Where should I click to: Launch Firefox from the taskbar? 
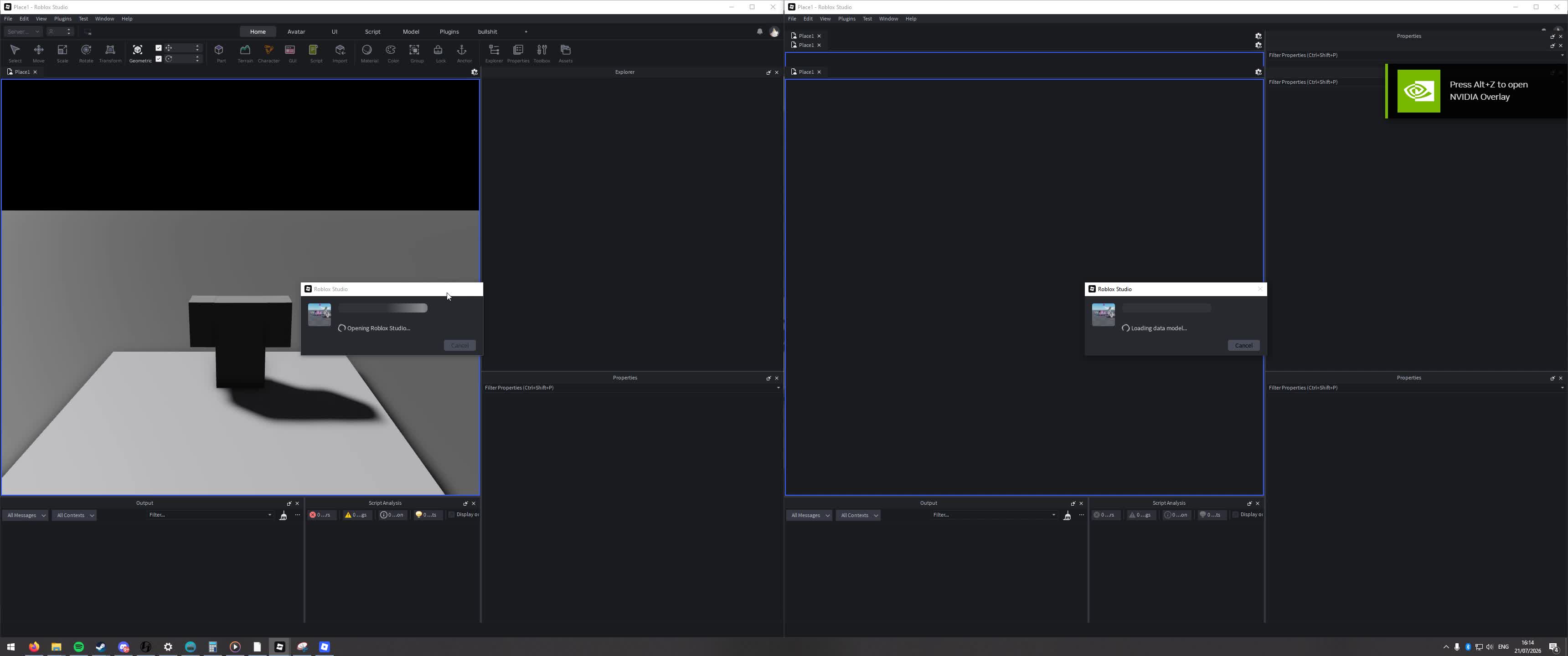(34, 647)
